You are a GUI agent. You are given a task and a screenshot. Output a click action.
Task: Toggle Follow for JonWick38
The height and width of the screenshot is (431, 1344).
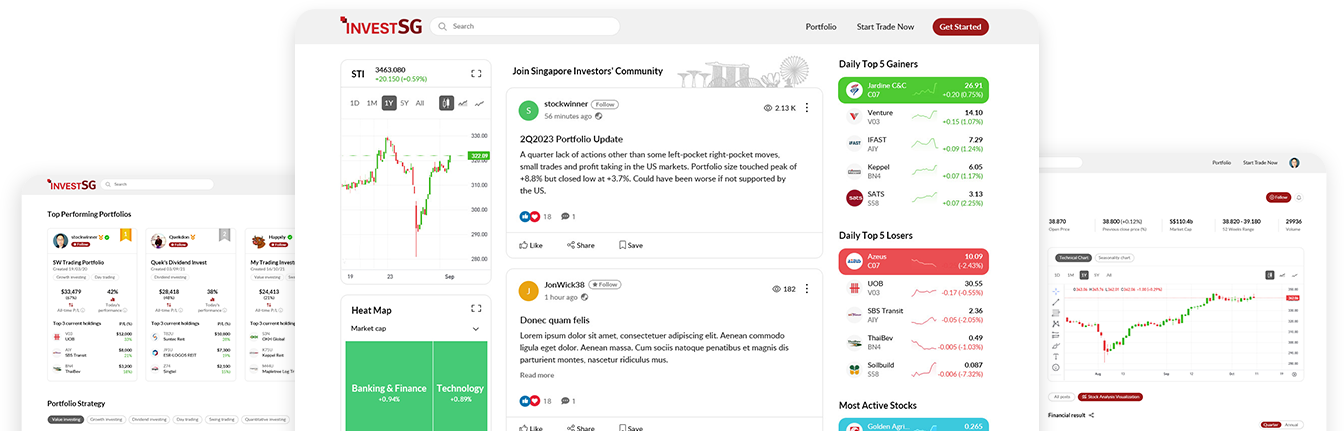(x=604, y=284)
